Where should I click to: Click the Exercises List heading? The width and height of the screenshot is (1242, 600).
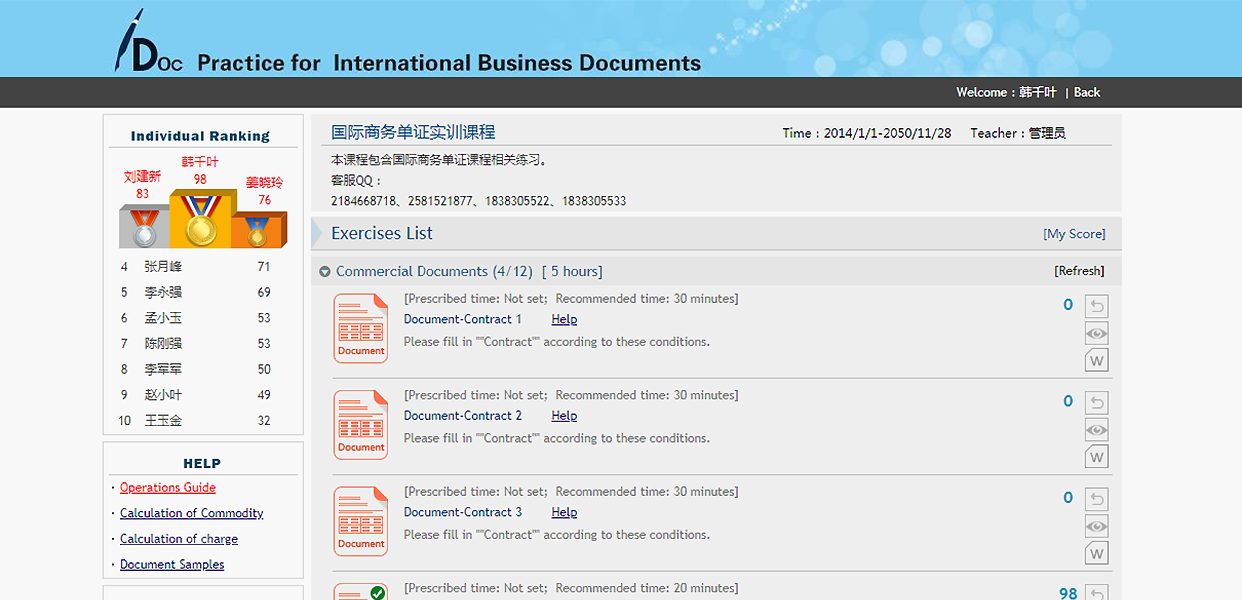tap(382, 233)
